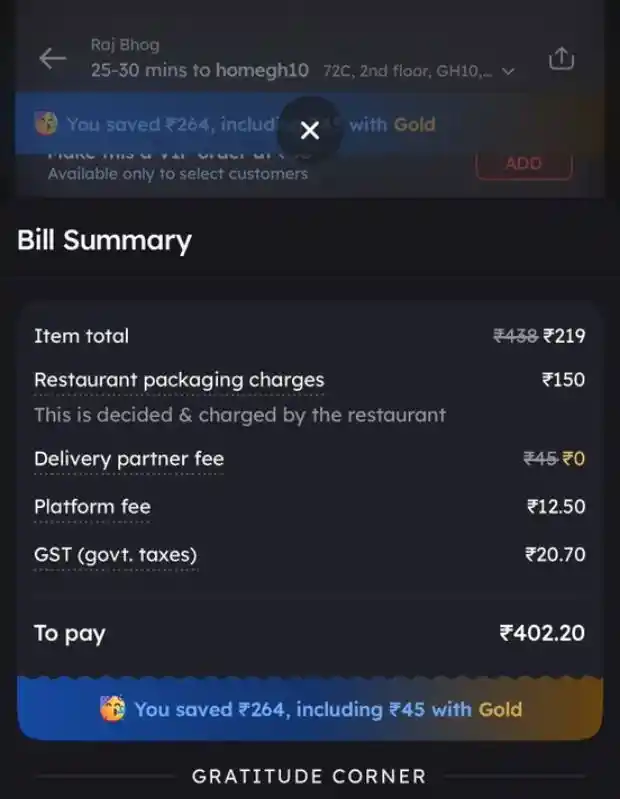Screen dimensions: 620x799
Task: Open the Restaurant packaging charges info
Action: coord(179,380)
